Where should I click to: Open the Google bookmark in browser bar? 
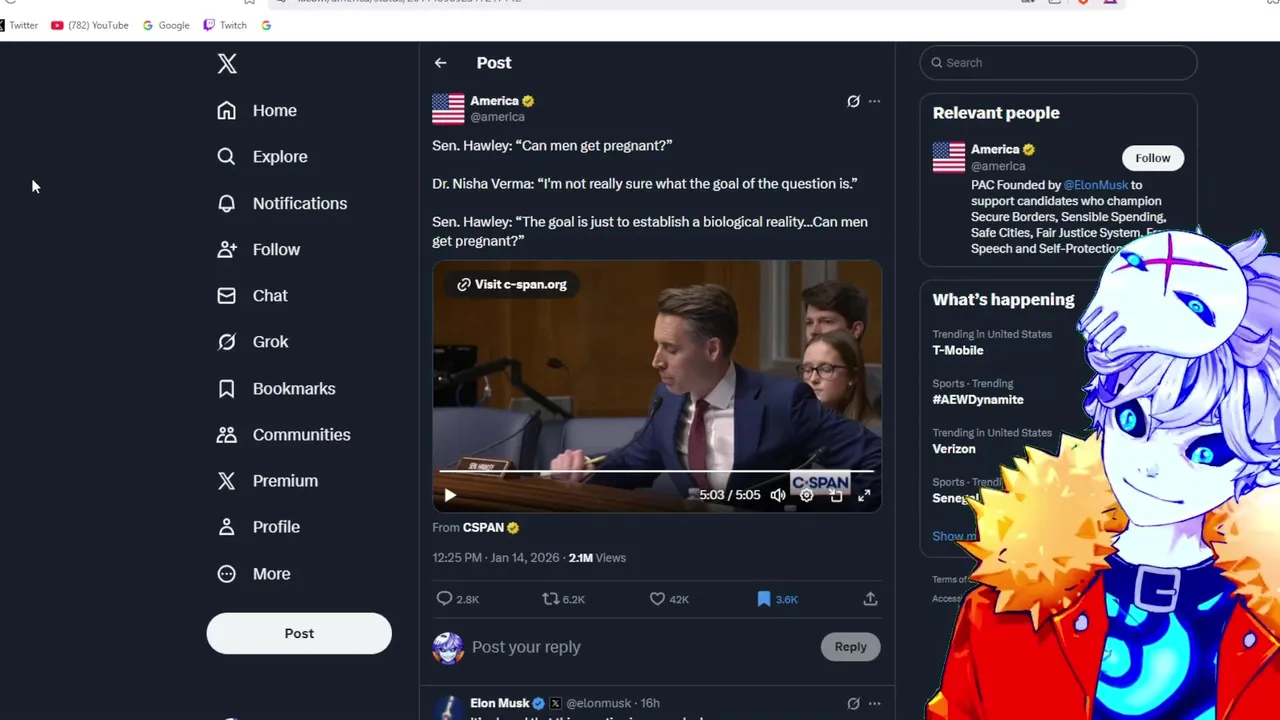(x=166, y=25)
